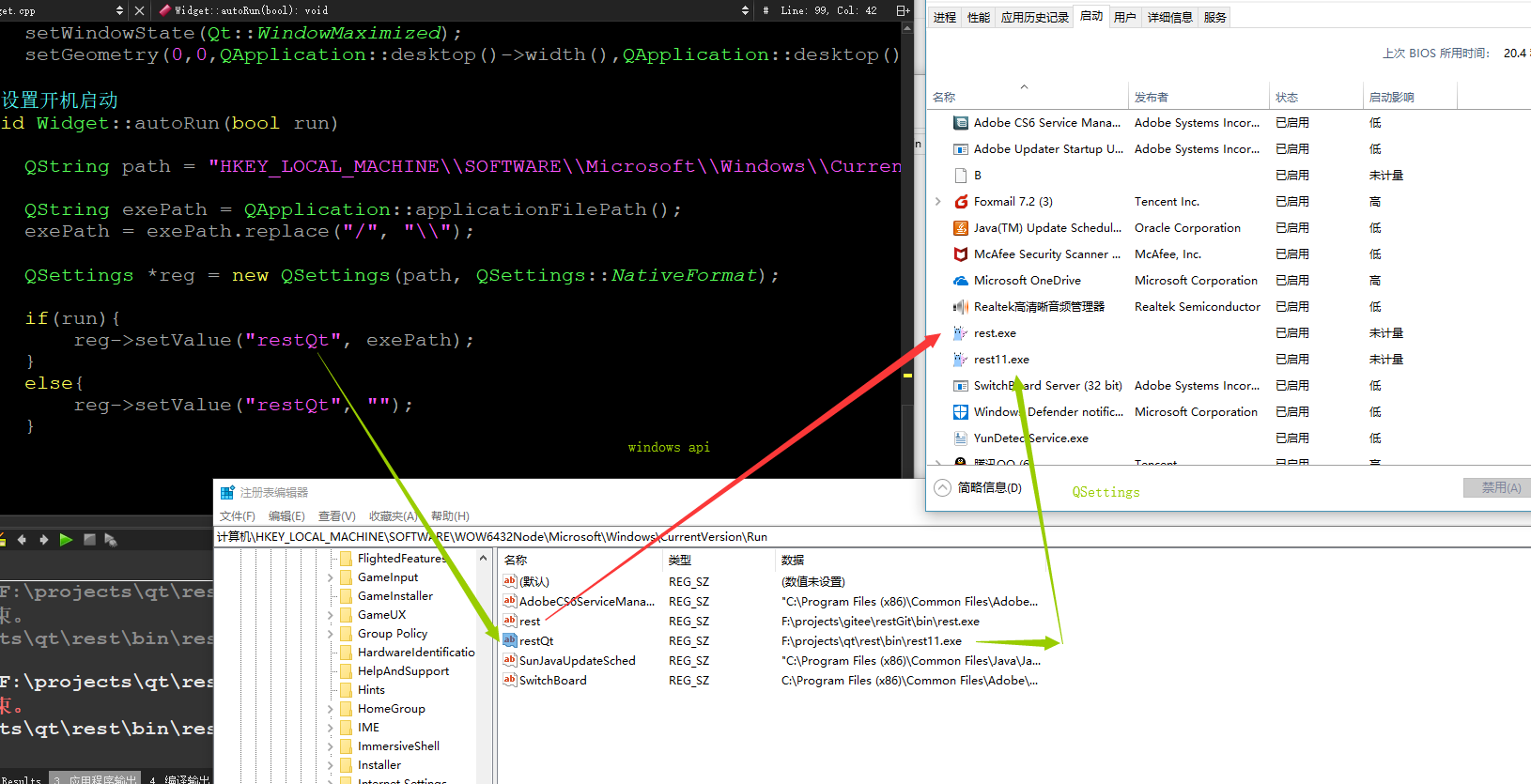
Task: Expand the GameUX registry key
Action: (x=331, y=615)
